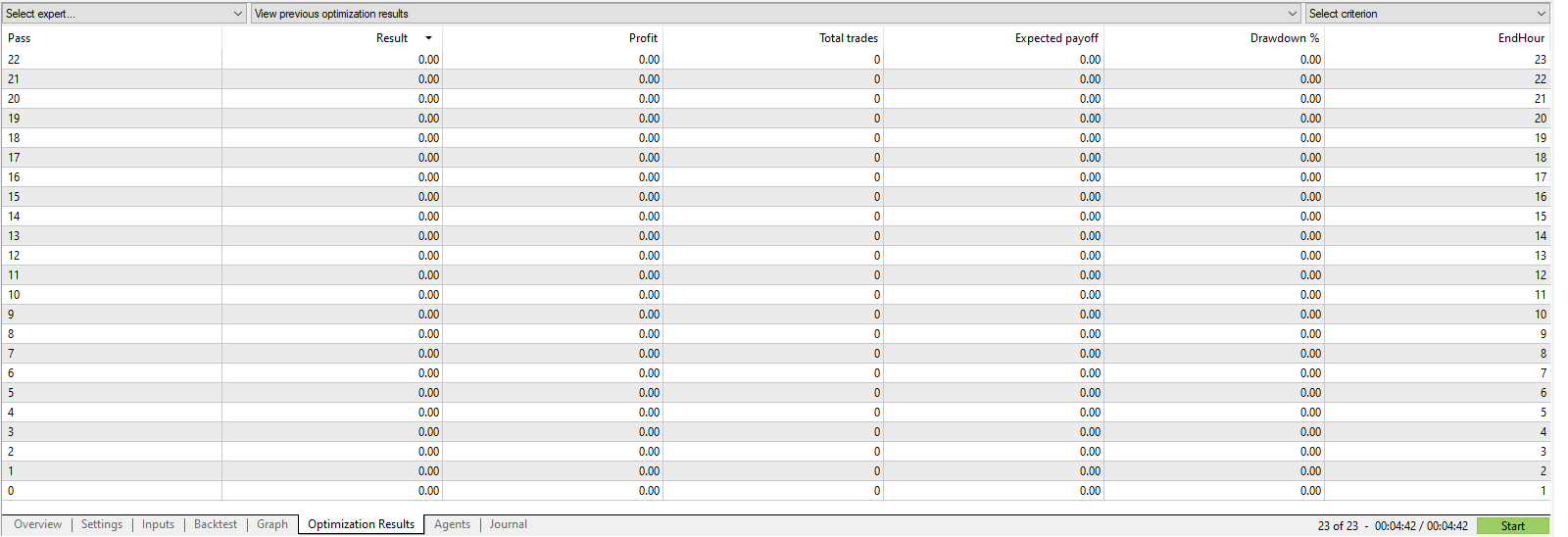Switch to the Inputs tab

pos(158,524)
